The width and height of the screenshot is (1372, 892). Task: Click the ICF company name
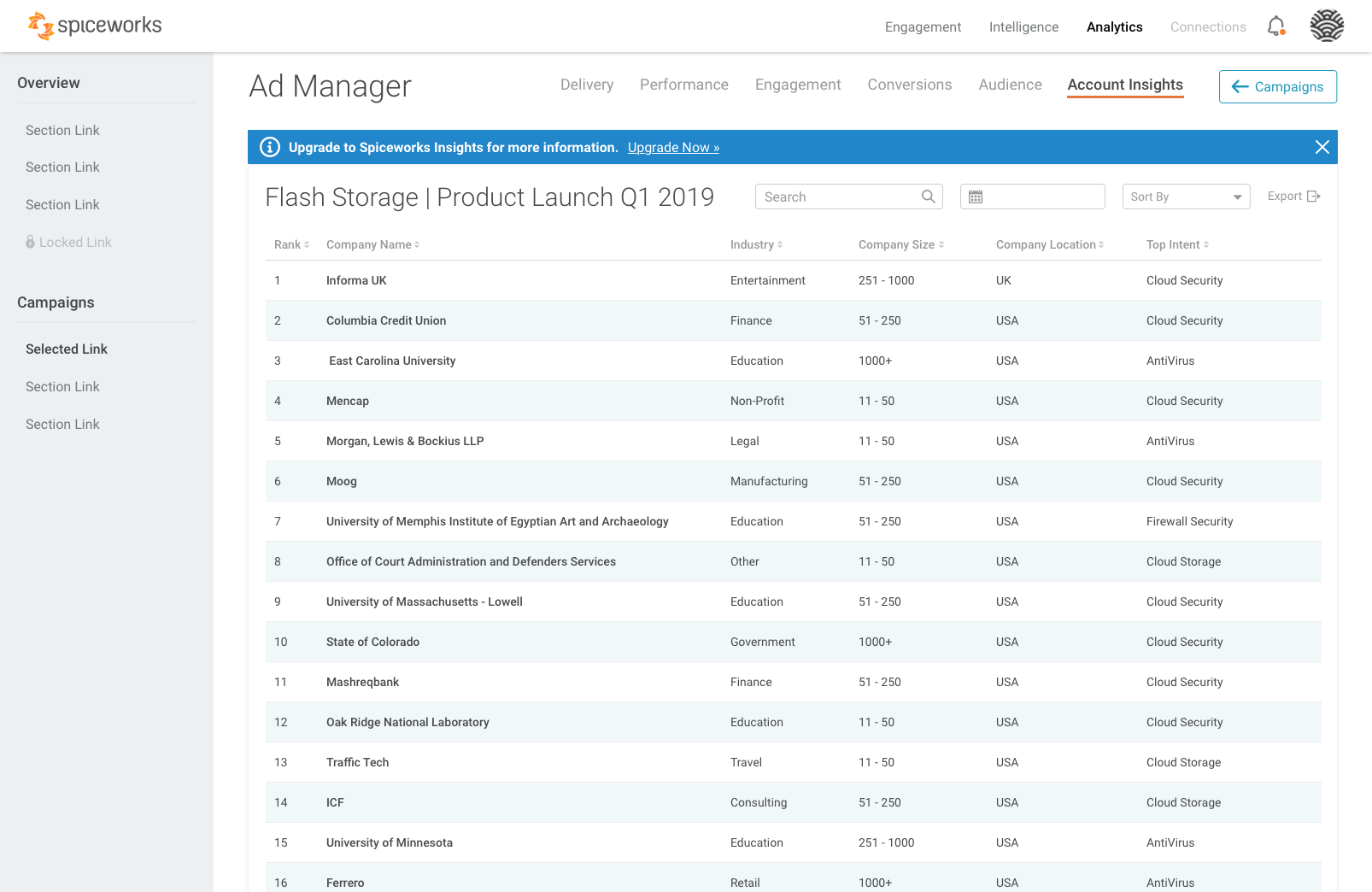pyautogui.click(x=335, y=802)
